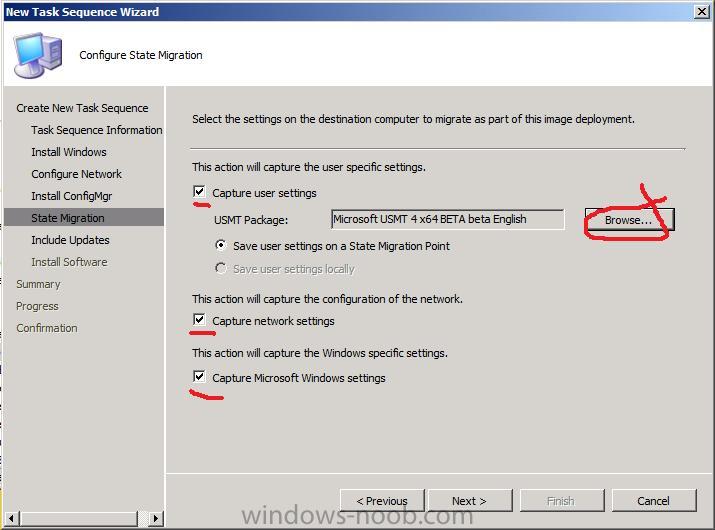Go to Install Windows step
The width and height of the screenshot is (715, 530).
click(x=69, y=152)
